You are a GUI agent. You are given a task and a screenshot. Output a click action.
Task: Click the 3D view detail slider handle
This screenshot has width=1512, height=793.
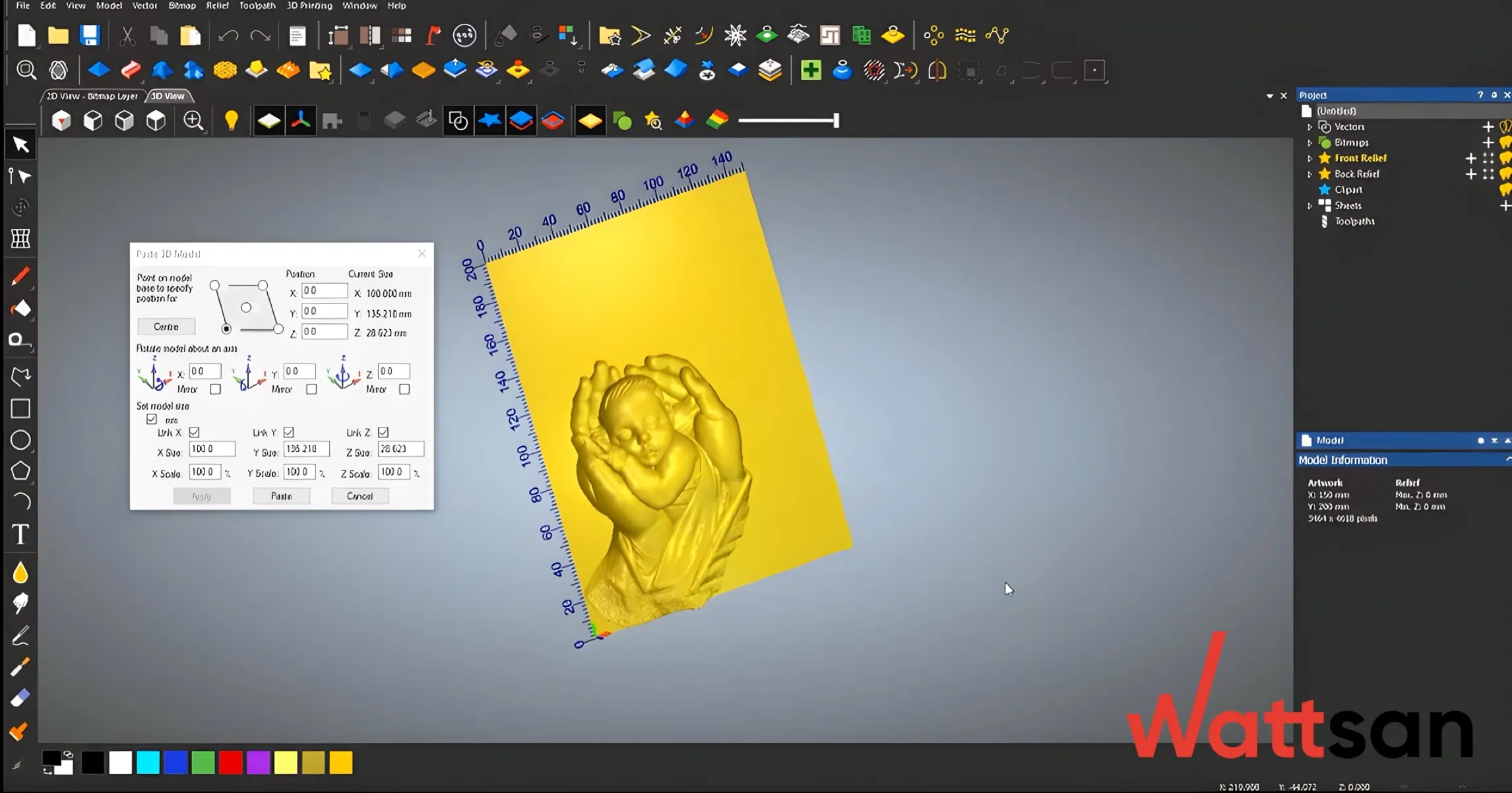[x=836, y=120]
